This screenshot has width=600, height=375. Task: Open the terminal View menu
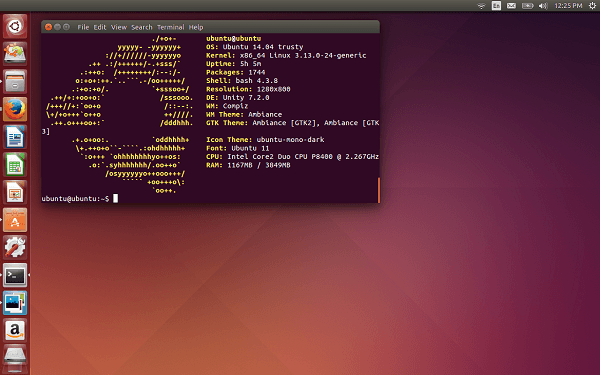(119, 27)
